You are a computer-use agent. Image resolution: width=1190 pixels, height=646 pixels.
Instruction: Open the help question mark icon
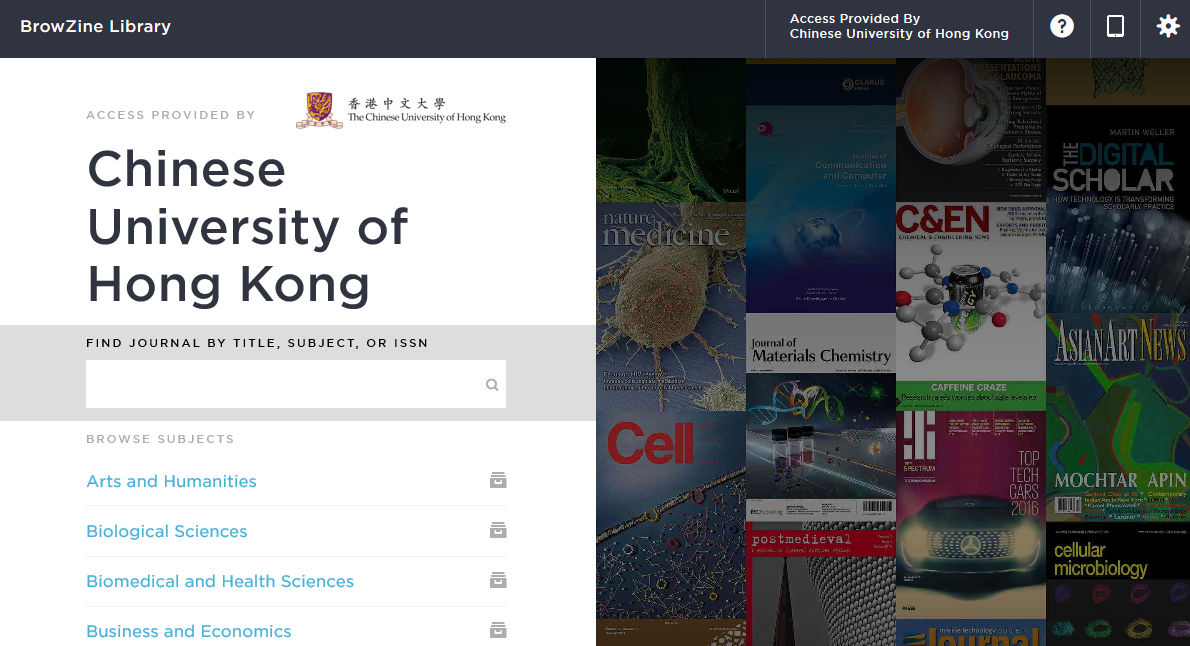[x=1062, y=27]
